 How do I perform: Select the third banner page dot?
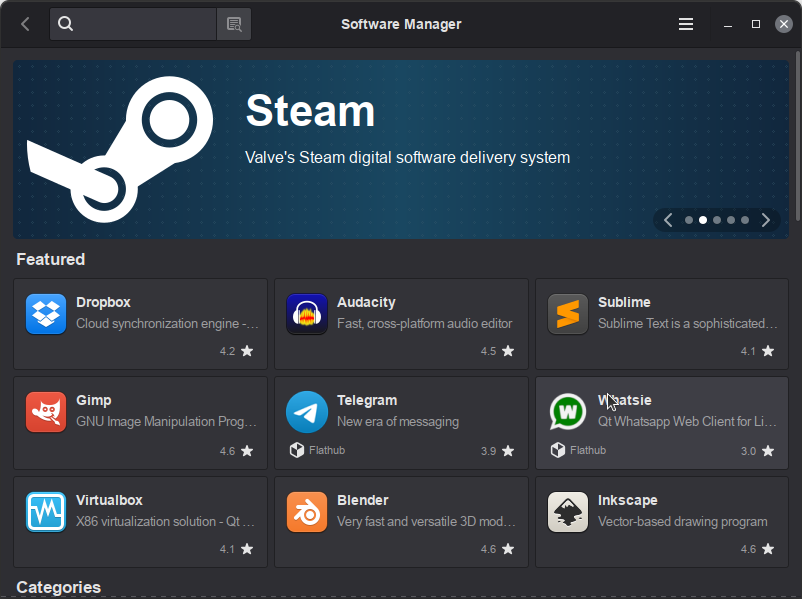pyautogui.click(x=717, y=220)
